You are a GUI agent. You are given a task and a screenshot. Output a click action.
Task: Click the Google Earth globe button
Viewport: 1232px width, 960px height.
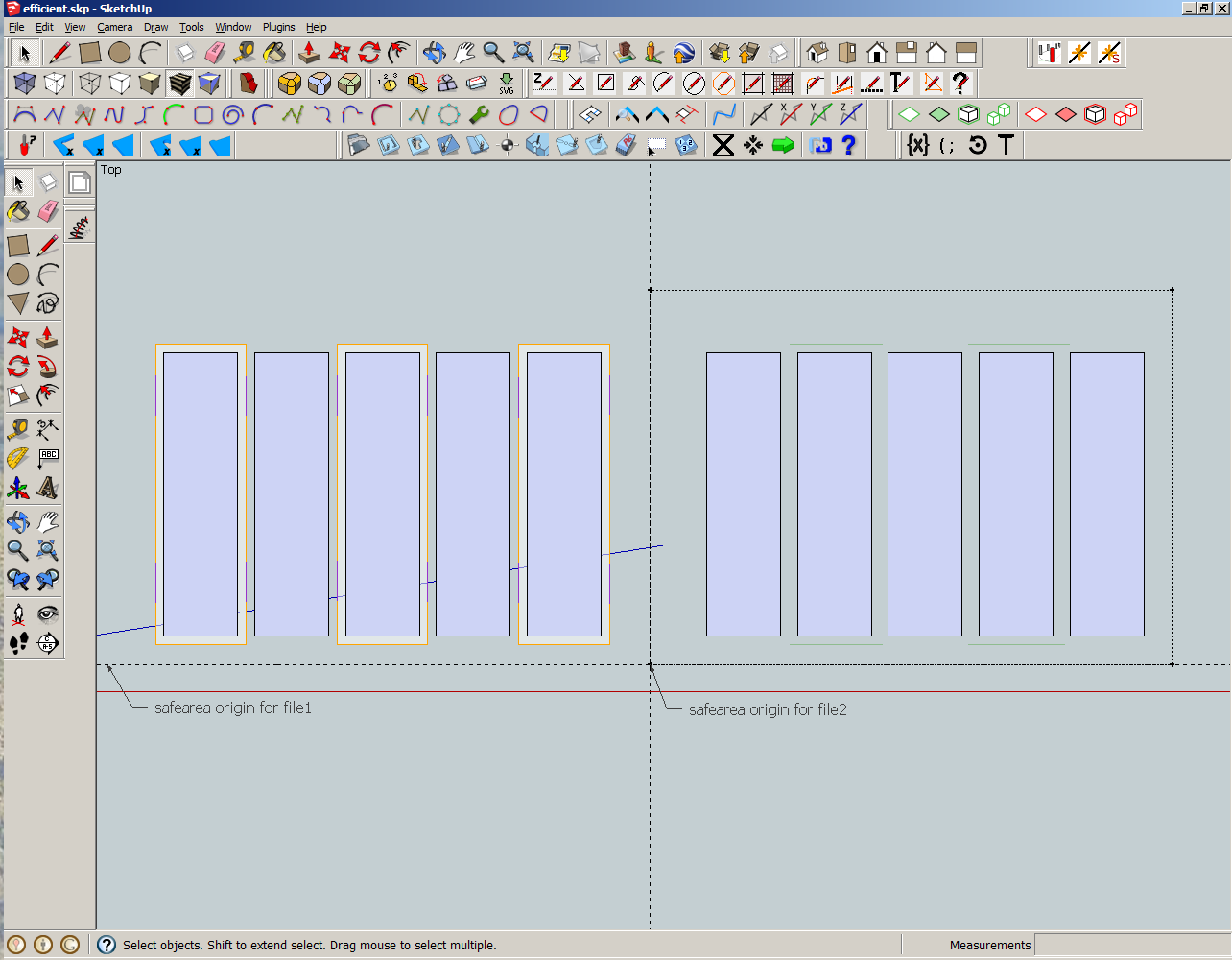683,52
